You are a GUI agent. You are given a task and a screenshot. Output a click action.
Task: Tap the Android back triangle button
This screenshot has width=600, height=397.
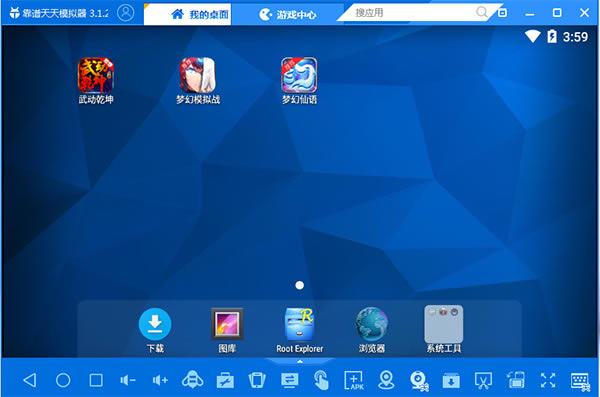[30, 380]
